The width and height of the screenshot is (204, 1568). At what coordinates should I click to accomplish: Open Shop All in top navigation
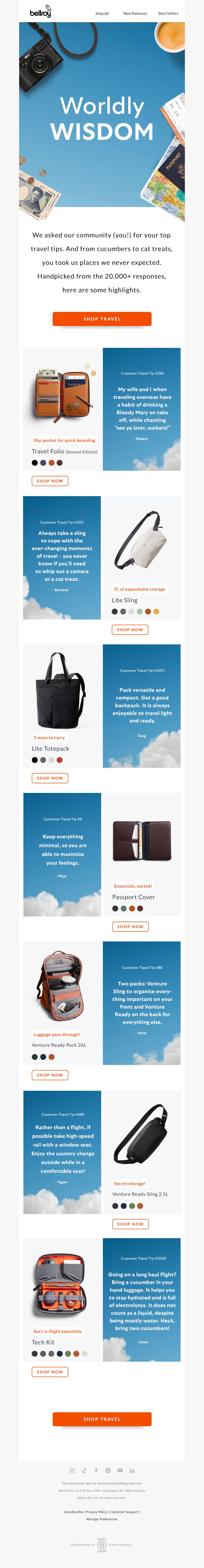click(102, 13)
